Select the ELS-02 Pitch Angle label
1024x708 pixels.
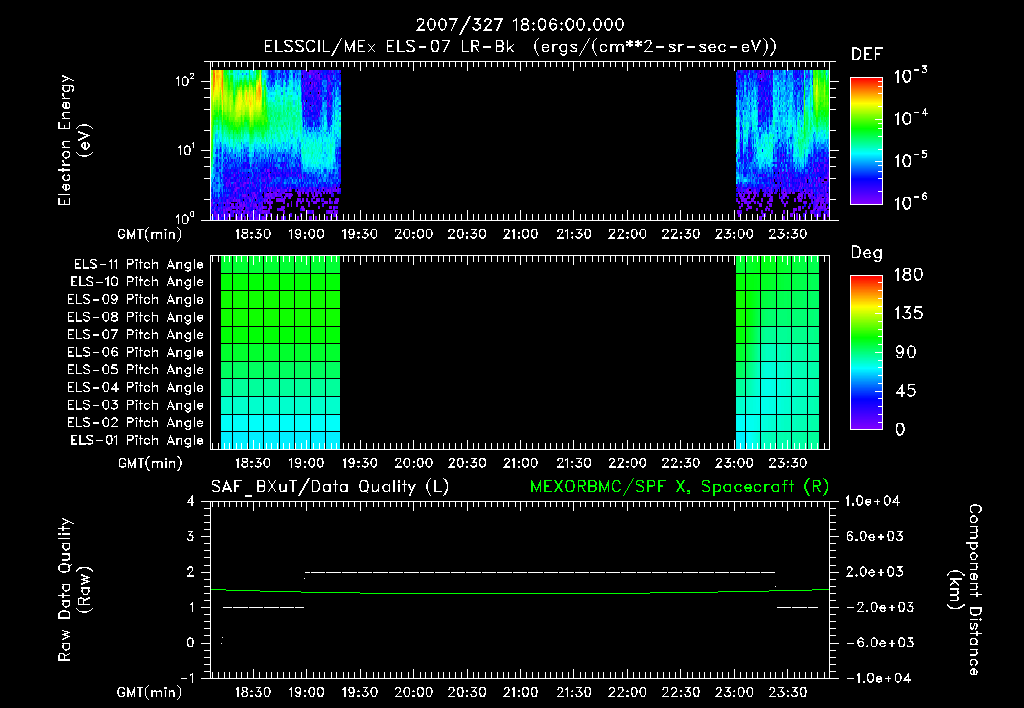tap(135, 423)
